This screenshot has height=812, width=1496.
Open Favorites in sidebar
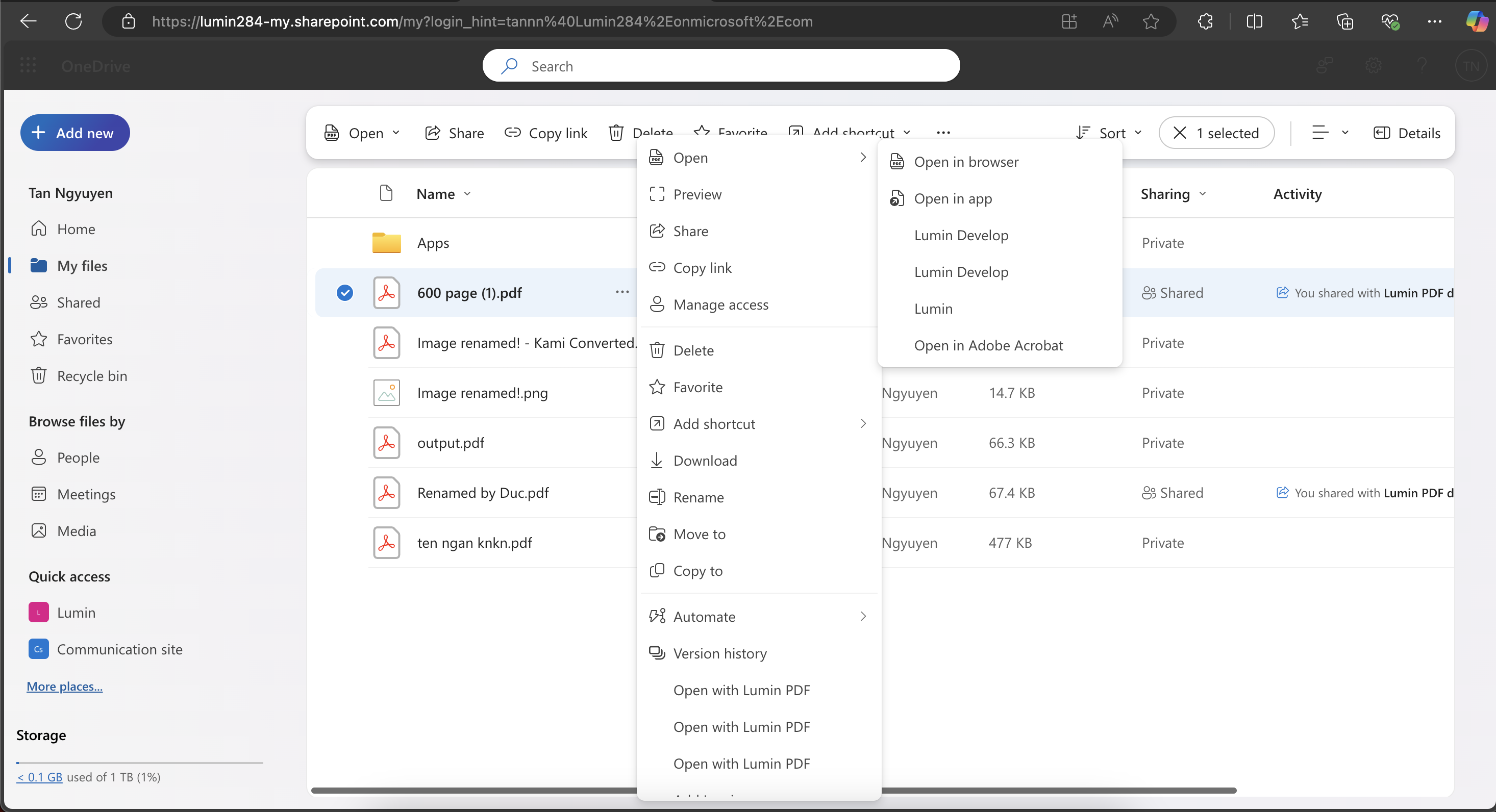point(71,339)
